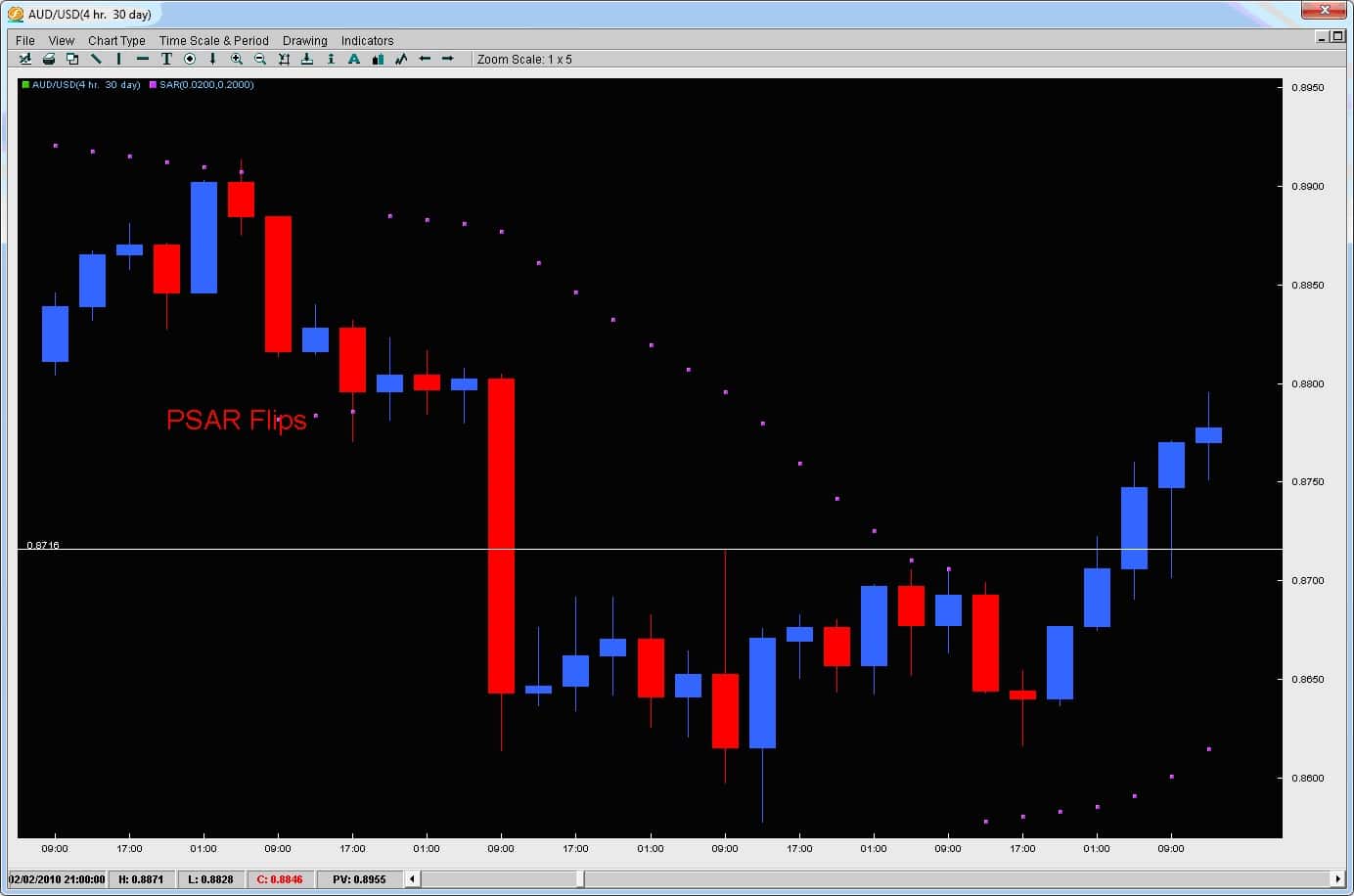This screenshot has width=1354, height=896.
Task: Open the Time Scale & Period menu
Action: [213, 40]
